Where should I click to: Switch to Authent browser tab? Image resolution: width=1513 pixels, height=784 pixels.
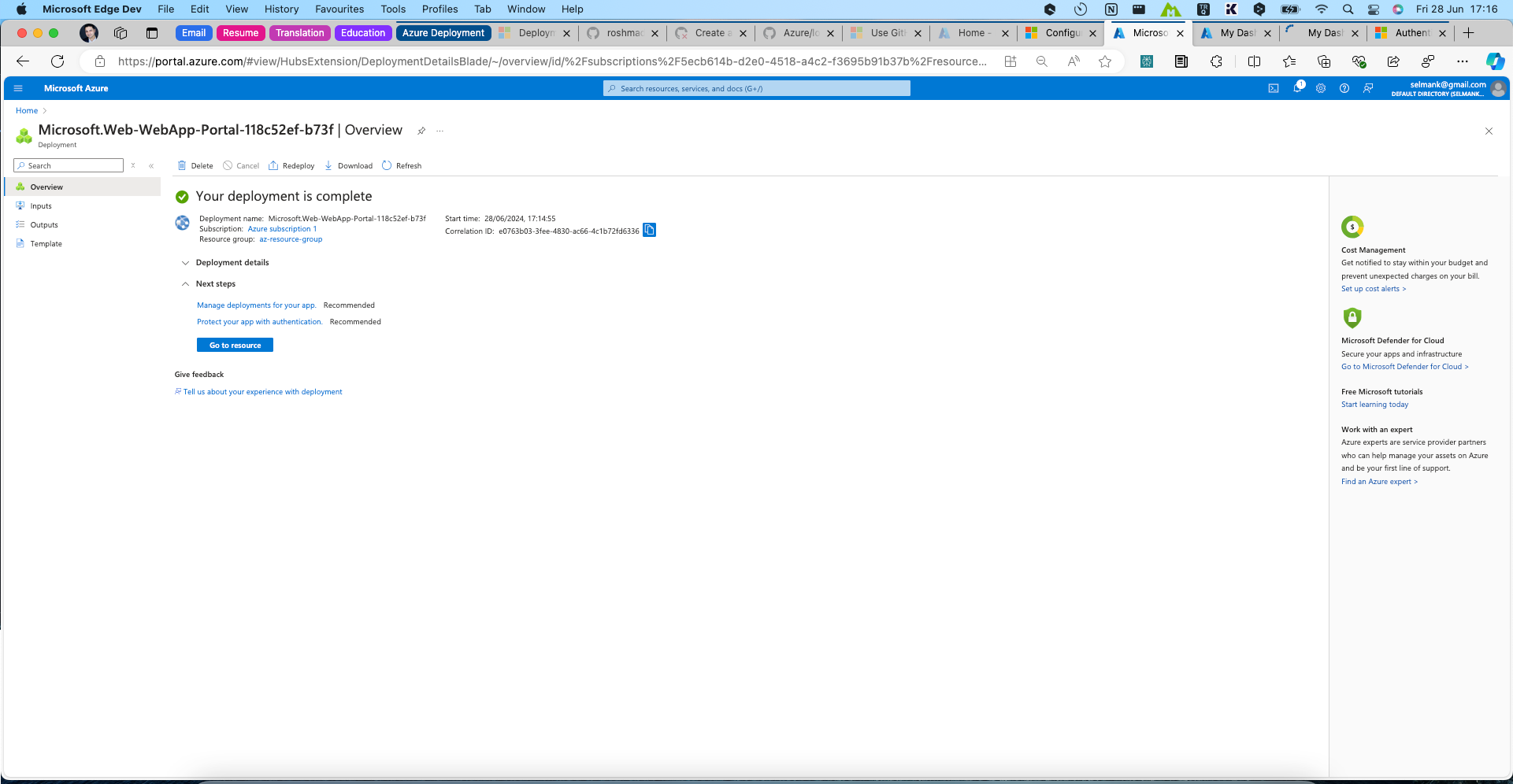tap(1410, 33)
